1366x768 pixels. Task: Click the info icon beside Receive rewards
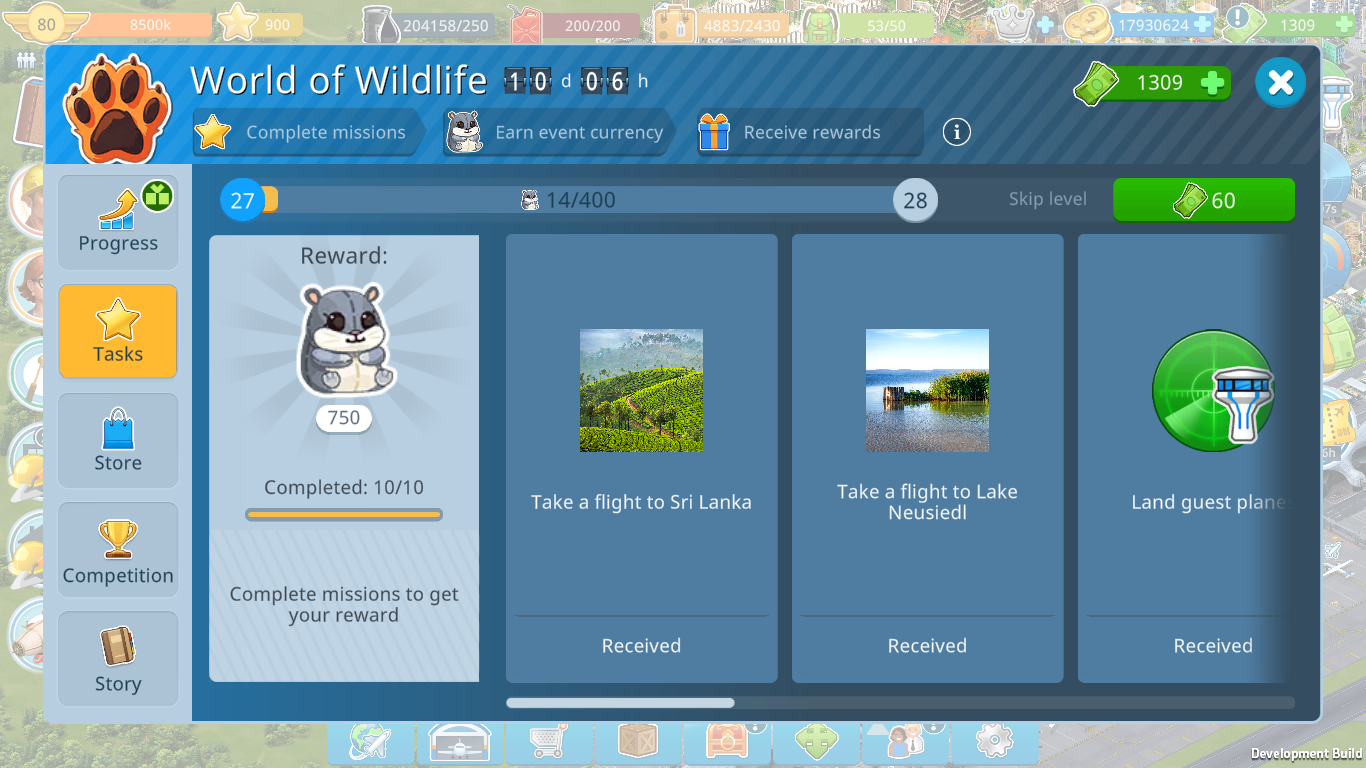tap(956, 132)
